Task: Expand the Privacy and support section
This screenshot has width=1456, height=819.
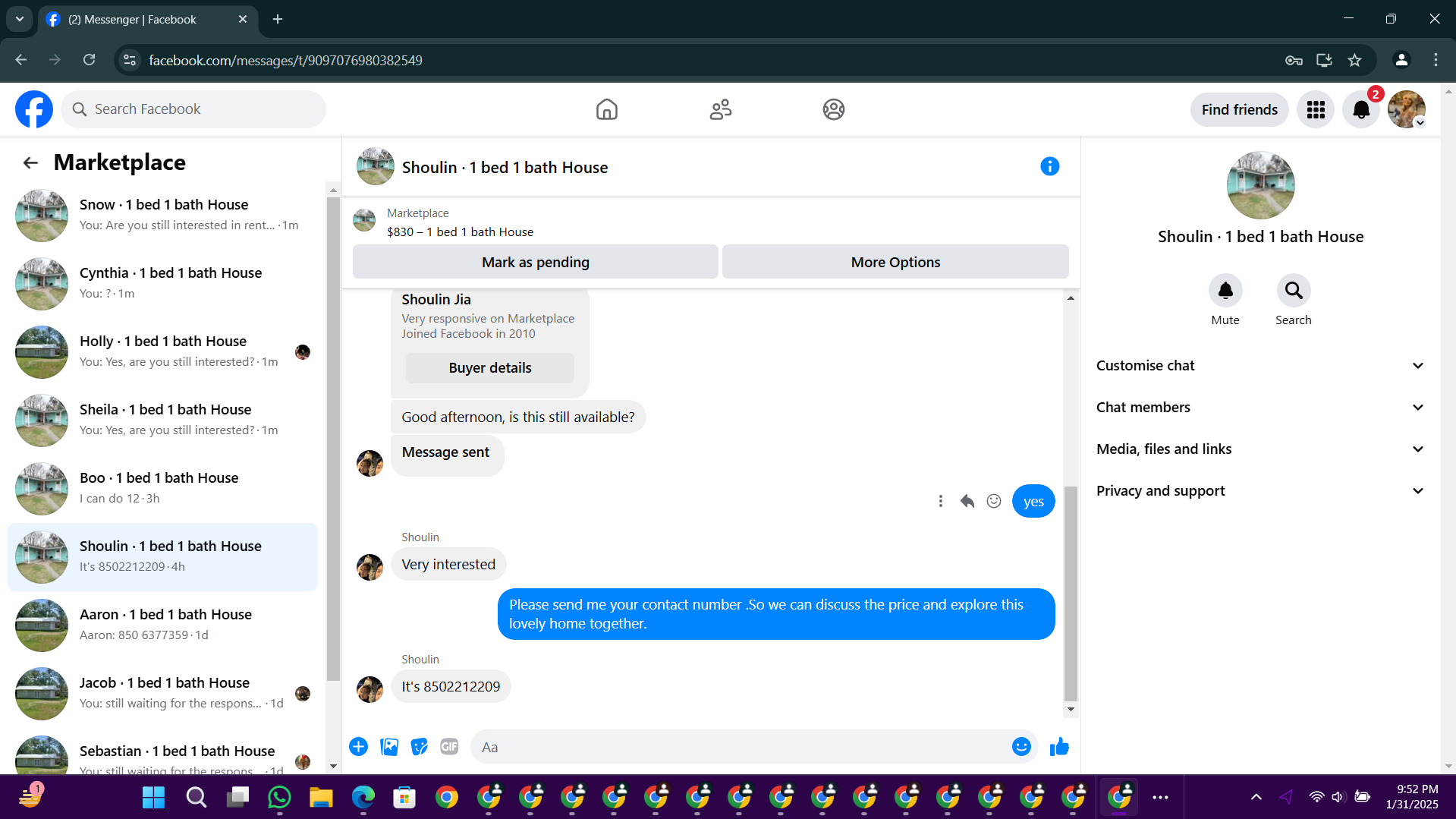Action: 1260,491
